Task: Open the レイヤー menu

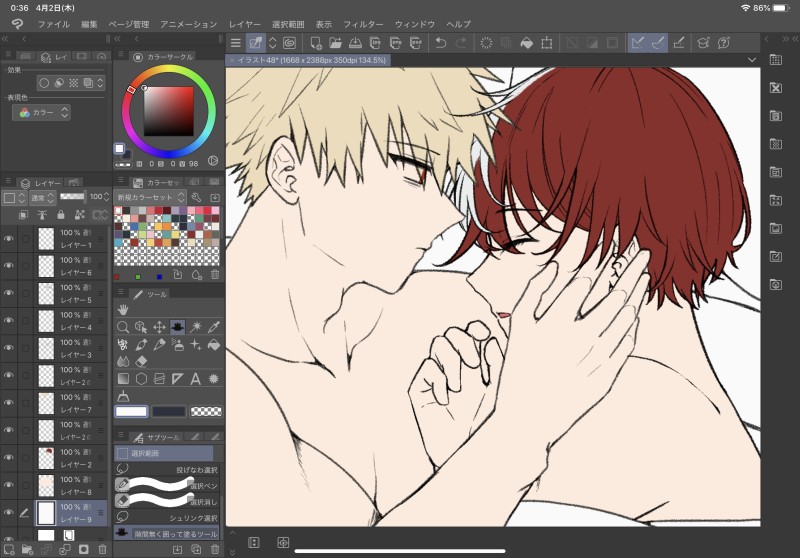Action: coord(244,24)
